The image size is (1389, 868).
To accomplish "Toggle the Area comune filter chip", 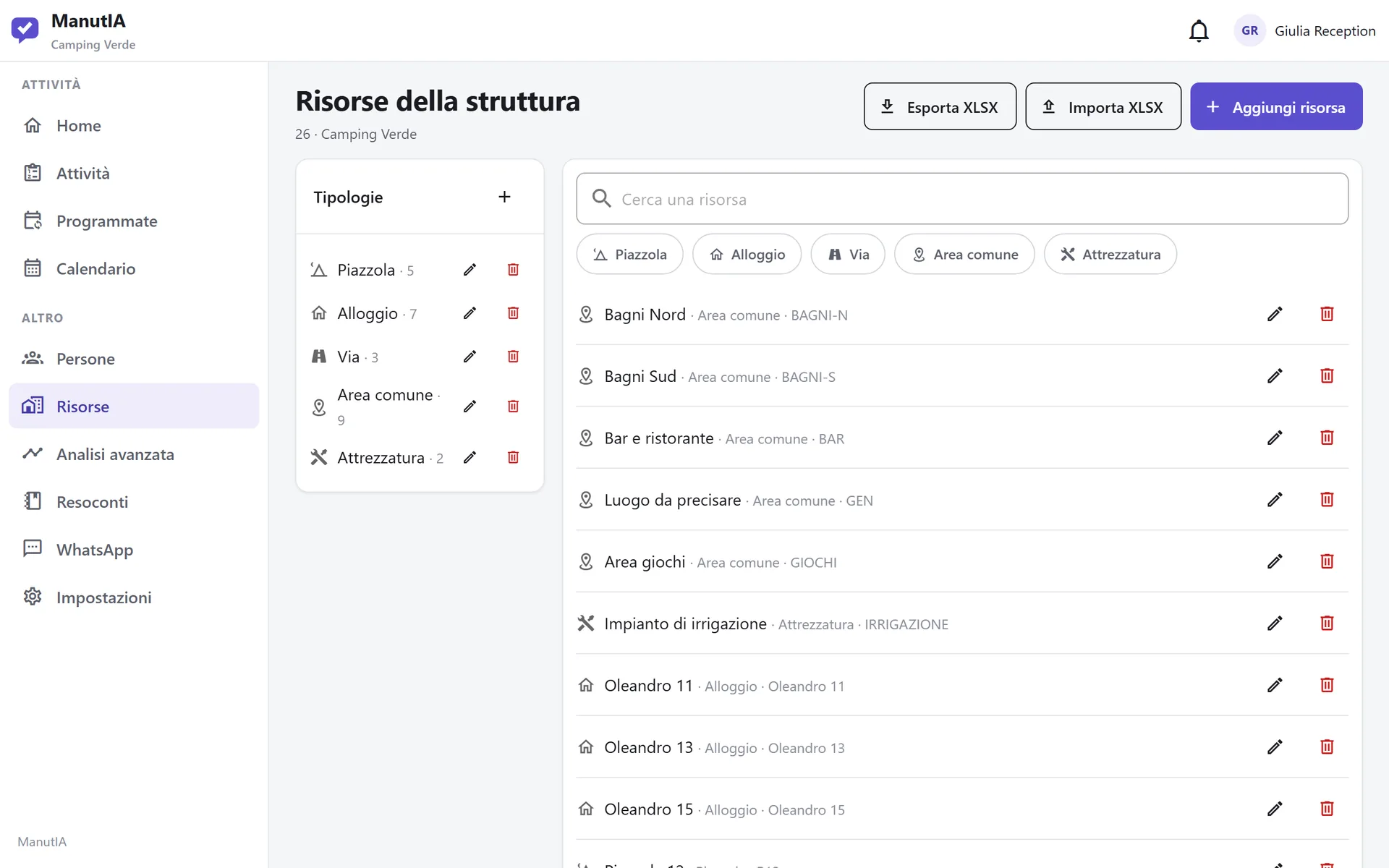I will [x=964, y=254].
